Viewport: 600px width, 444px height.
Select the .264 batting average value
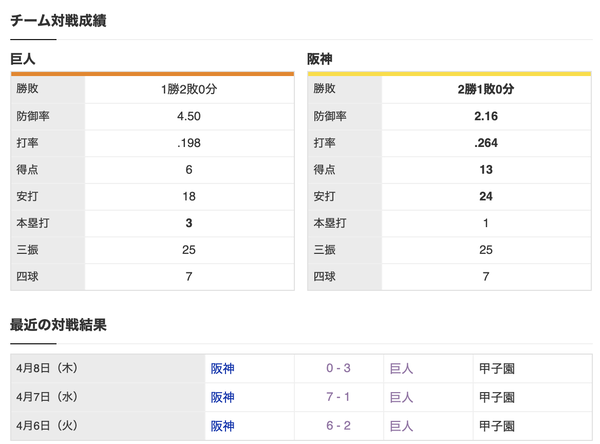(x=486, y=143)
